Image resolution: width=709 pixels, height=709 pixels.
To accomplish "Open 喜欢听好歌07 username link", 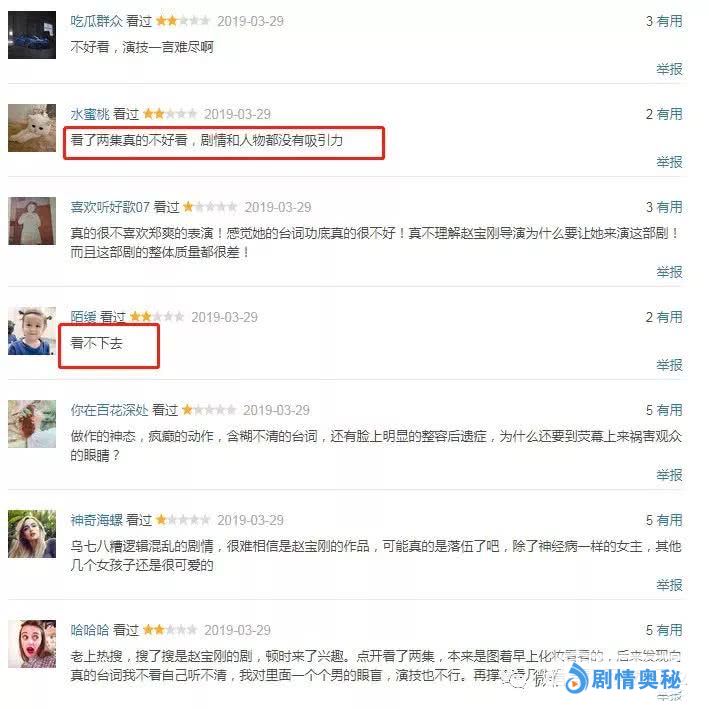I will click(110, 207).
